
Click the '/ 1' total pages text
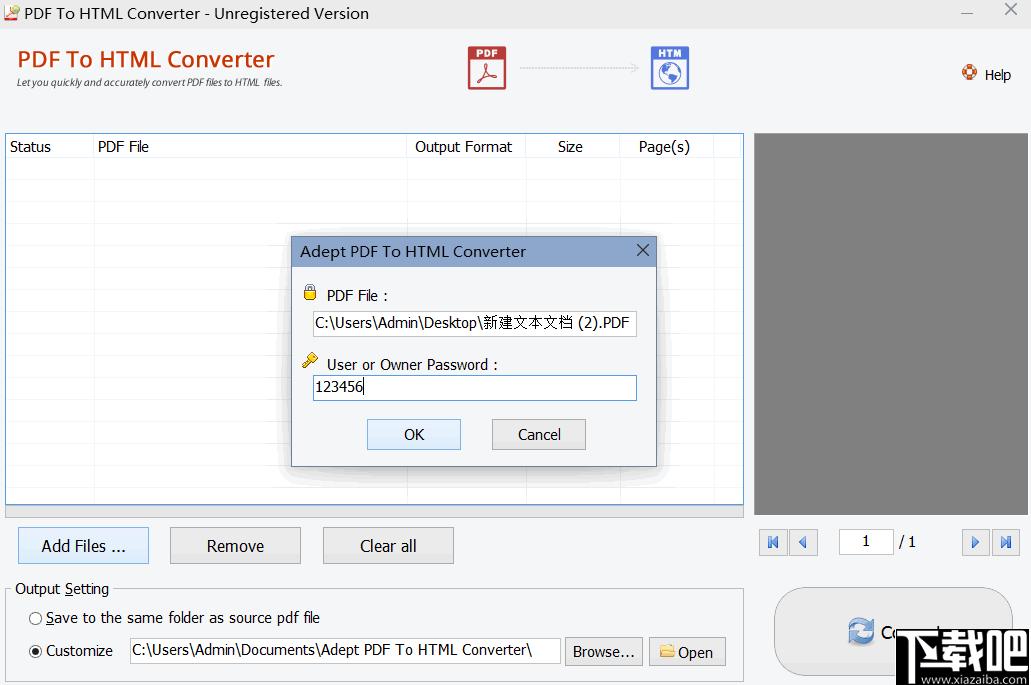pos(907,542)
